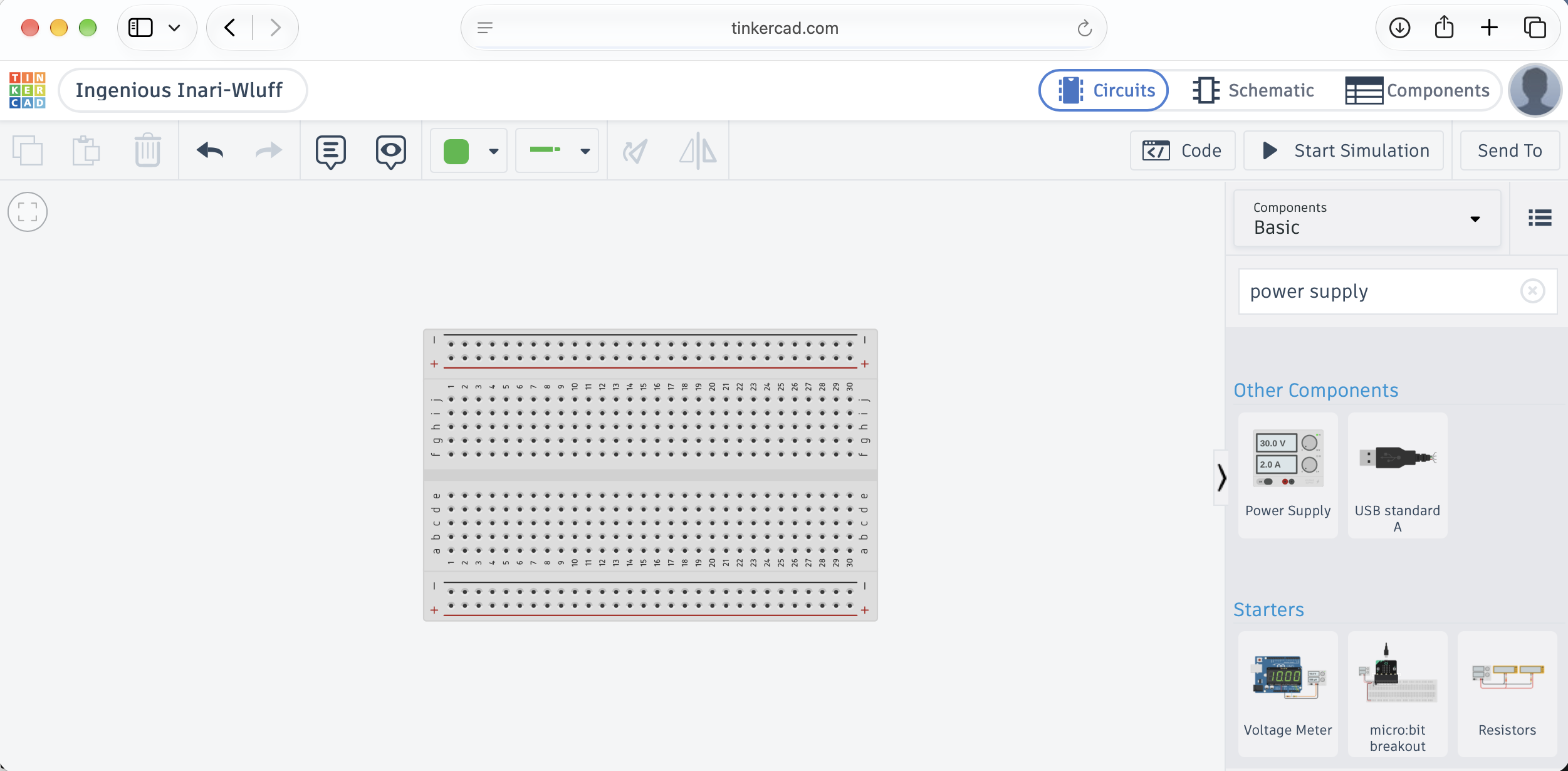Open the Code editor button
The width and height of the screenshot is (1568, 771).
coord(1183,150)
